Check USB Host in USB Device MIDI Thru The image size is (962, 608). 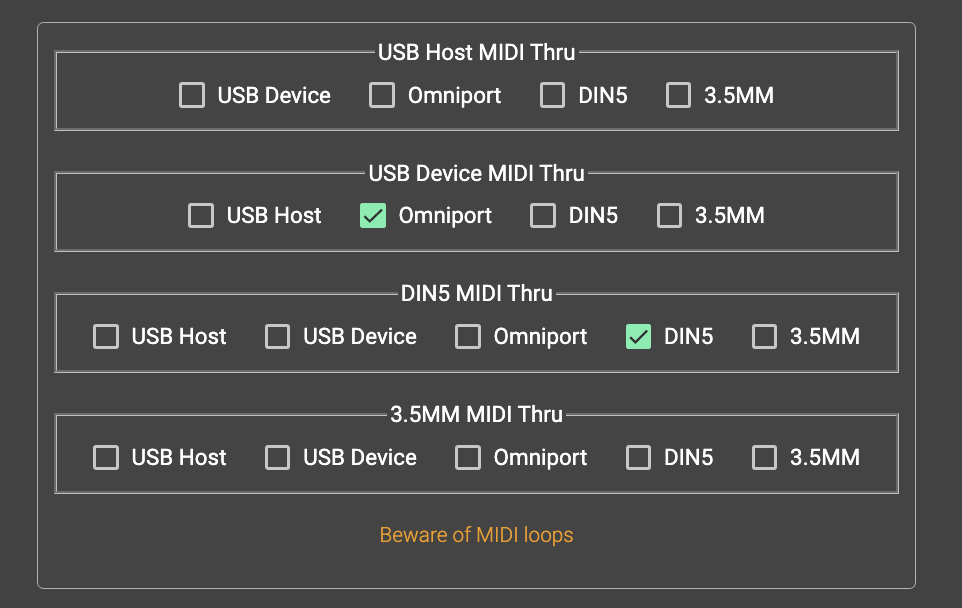(x=201, y=216)
